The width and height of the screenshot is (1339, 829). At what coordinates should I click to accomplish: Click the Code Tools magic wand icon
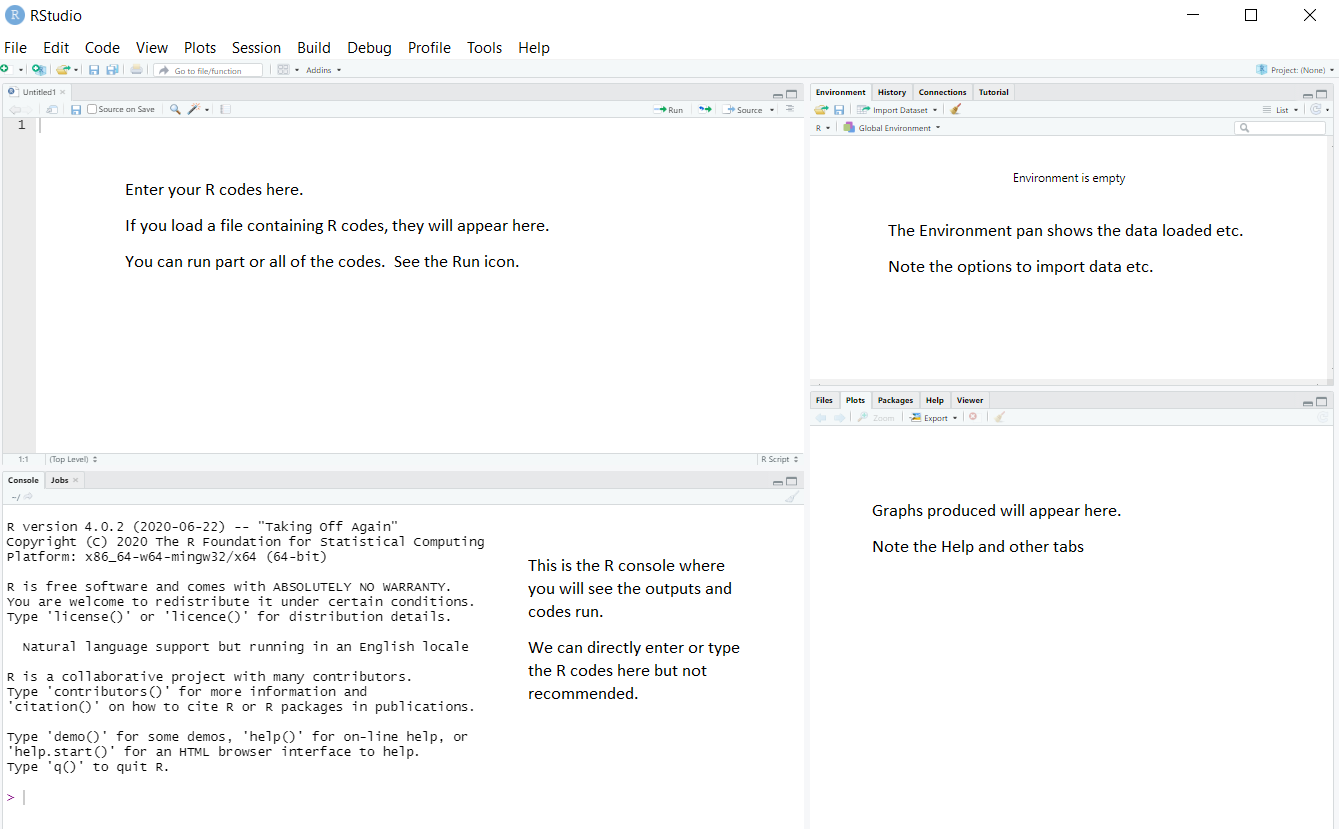click(x=194, y=109)
